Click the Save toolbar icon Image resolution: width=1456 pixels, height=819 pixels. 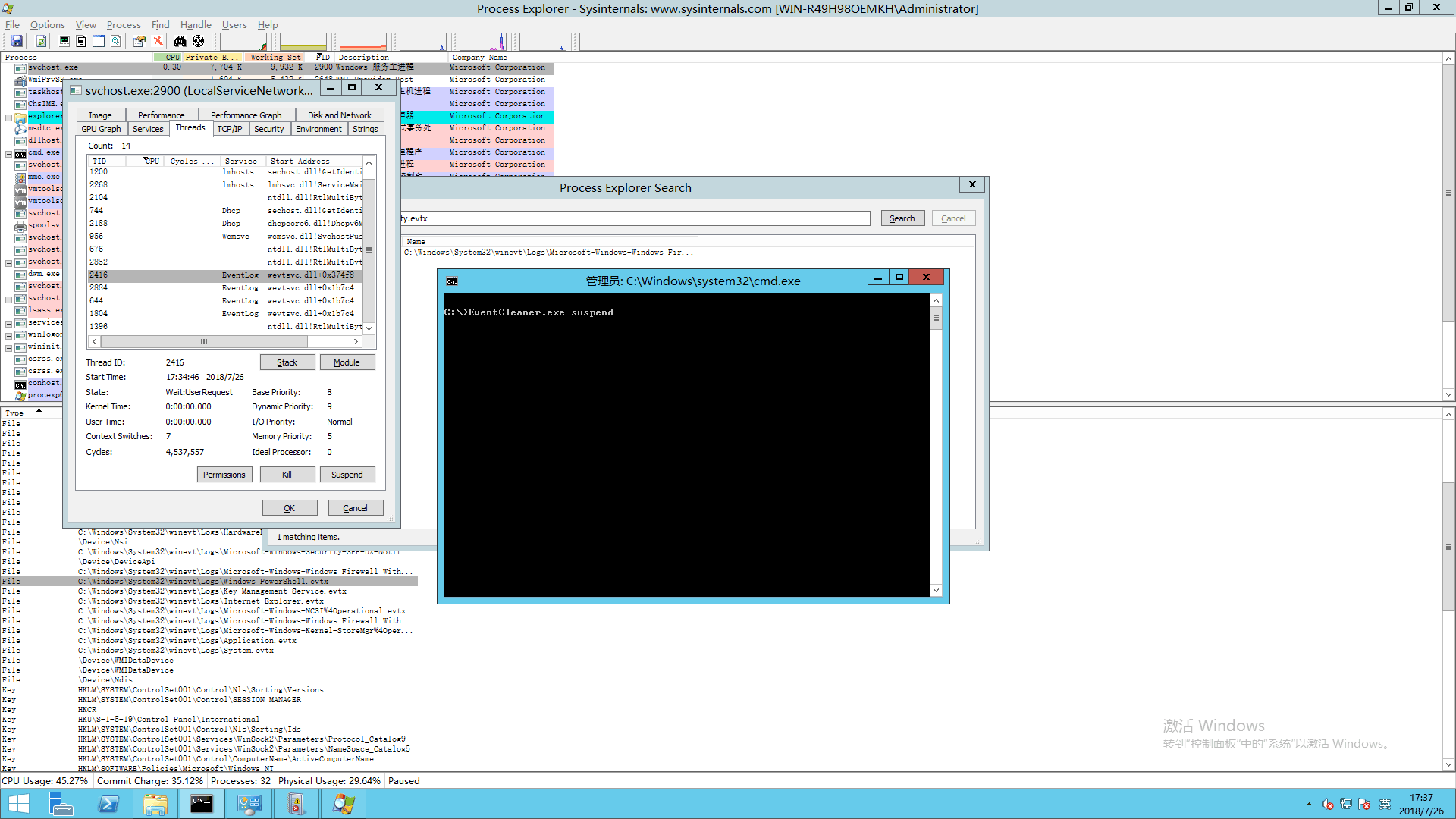[17, 41]
